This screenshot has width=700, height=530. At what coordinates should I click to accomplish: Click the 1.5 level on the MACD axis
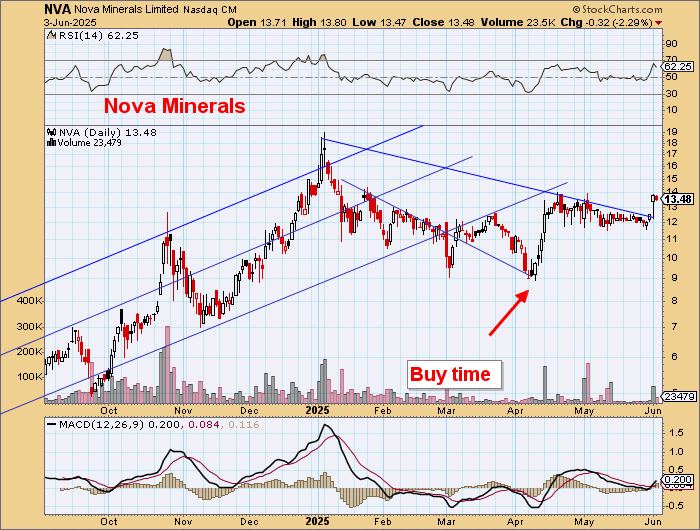point(676,433)
